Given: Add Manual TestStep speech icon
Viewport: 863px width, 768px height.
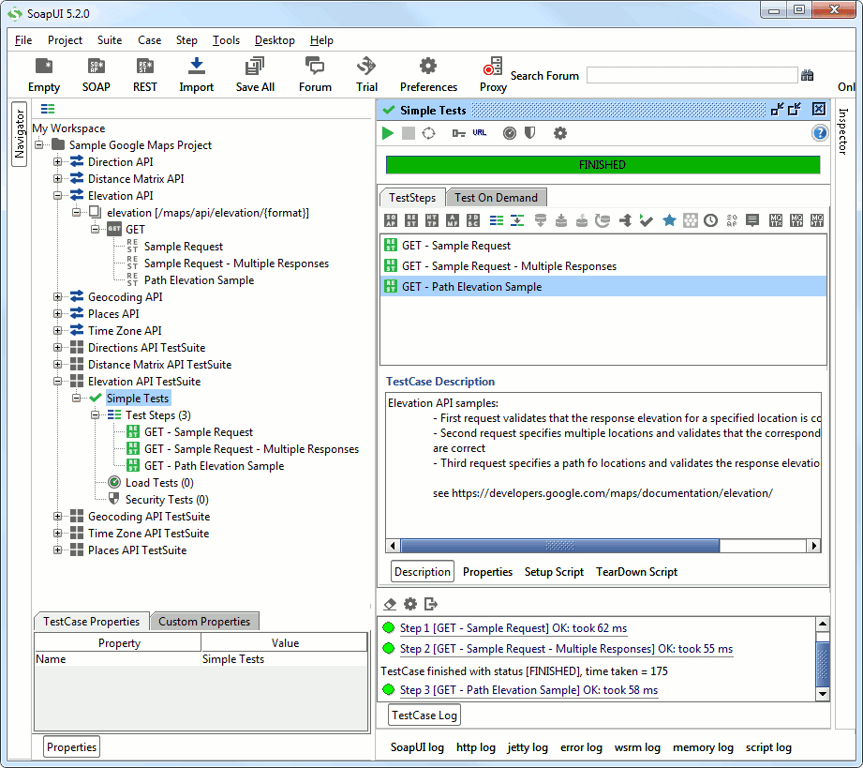Looking at the screenshot, I should click(752, 221).
